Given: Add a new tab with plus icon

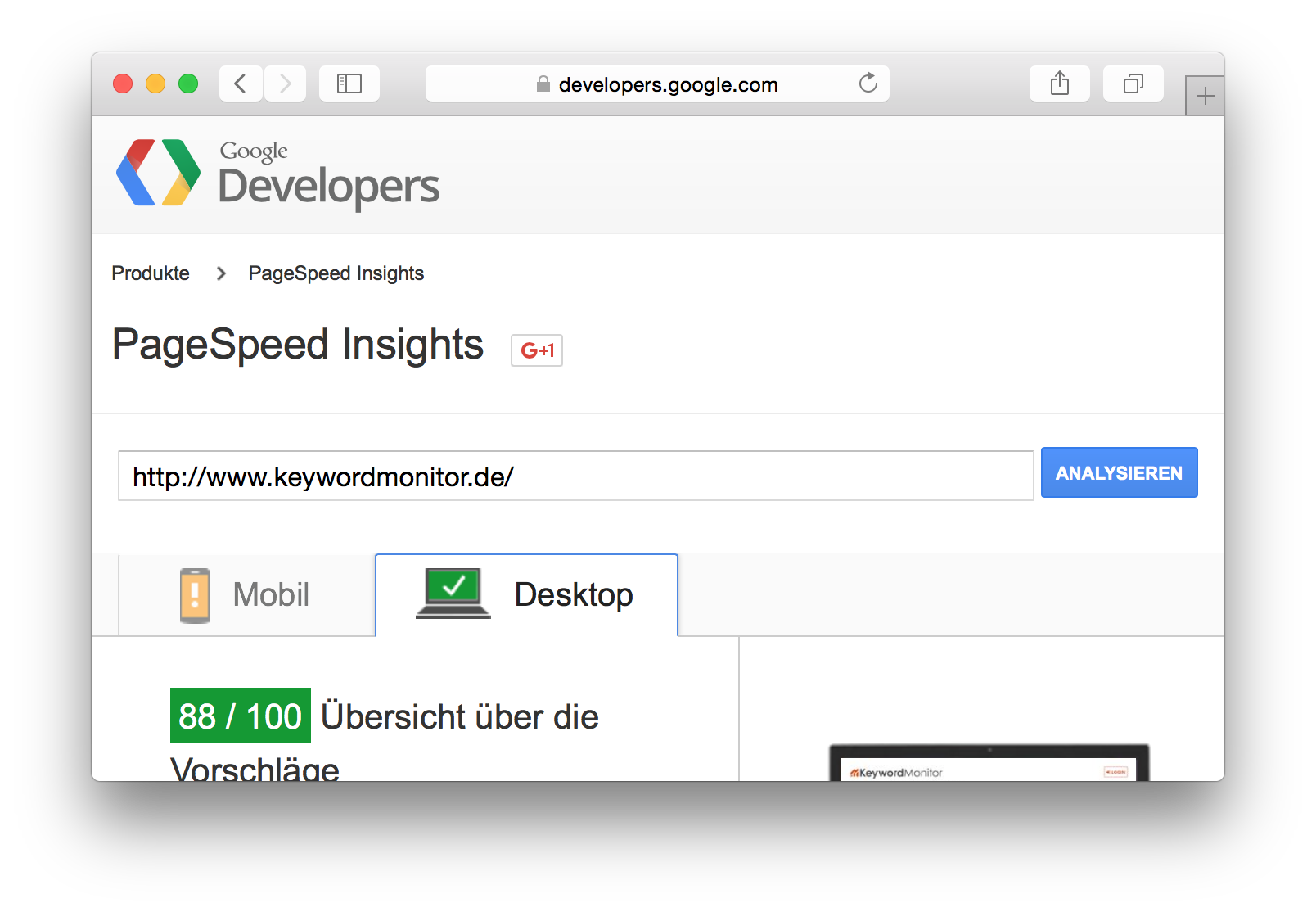Looking at the screenshot, I should click(x=1205, y=97).
